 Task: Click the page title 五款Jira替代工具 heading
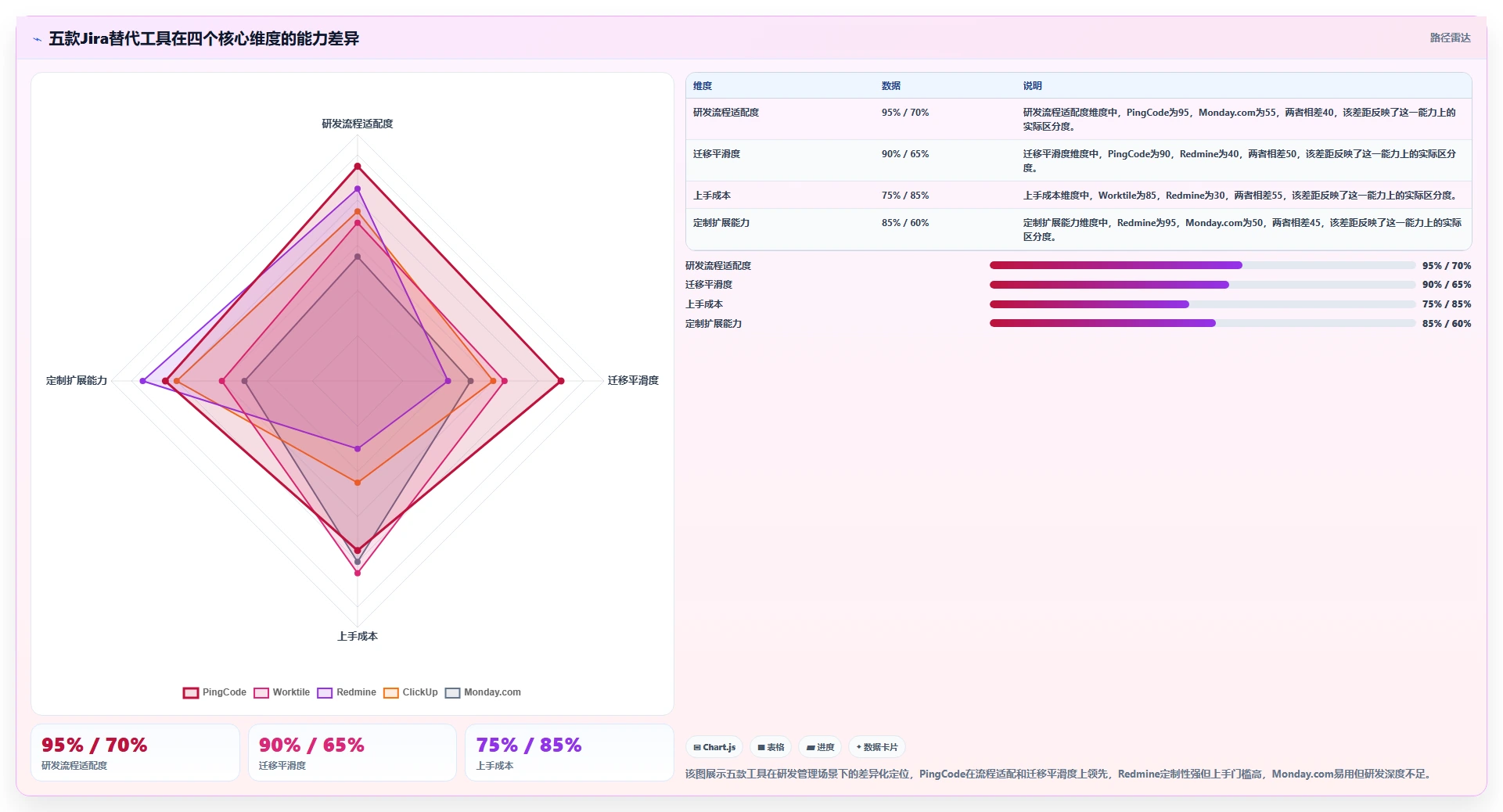coord(203,38)
